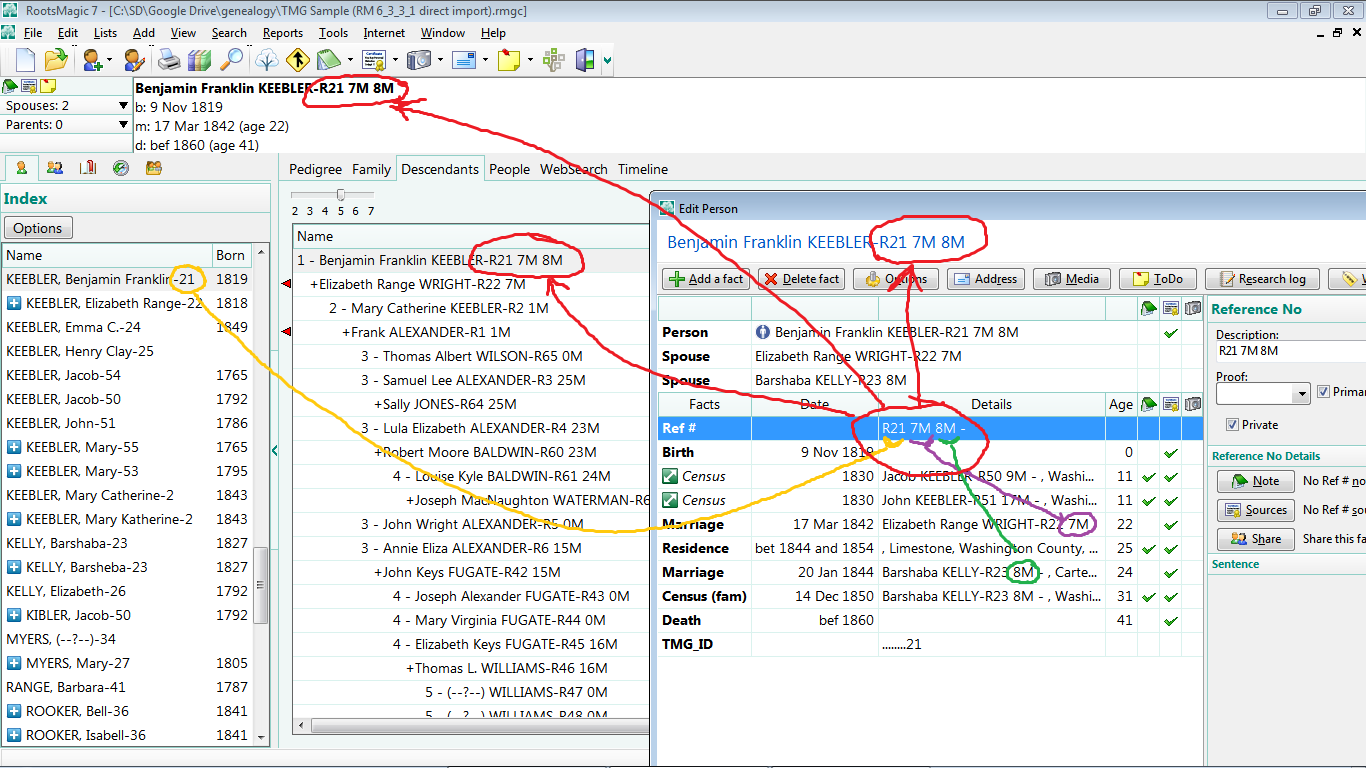Switch to the Pedigree tab
Viewport: 1366px width, 768px height.
316,169
